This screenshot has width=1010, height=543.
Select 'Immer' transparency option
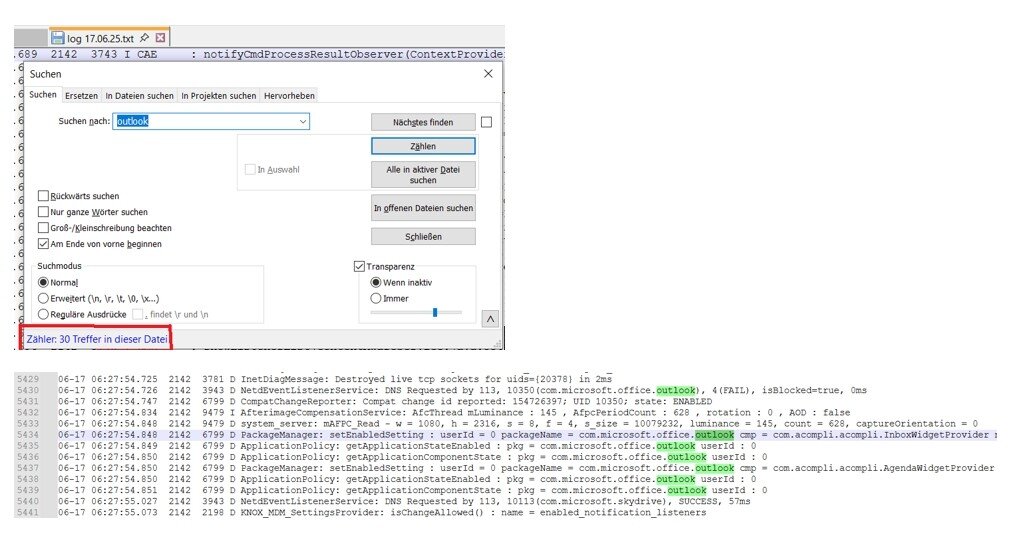376,298
